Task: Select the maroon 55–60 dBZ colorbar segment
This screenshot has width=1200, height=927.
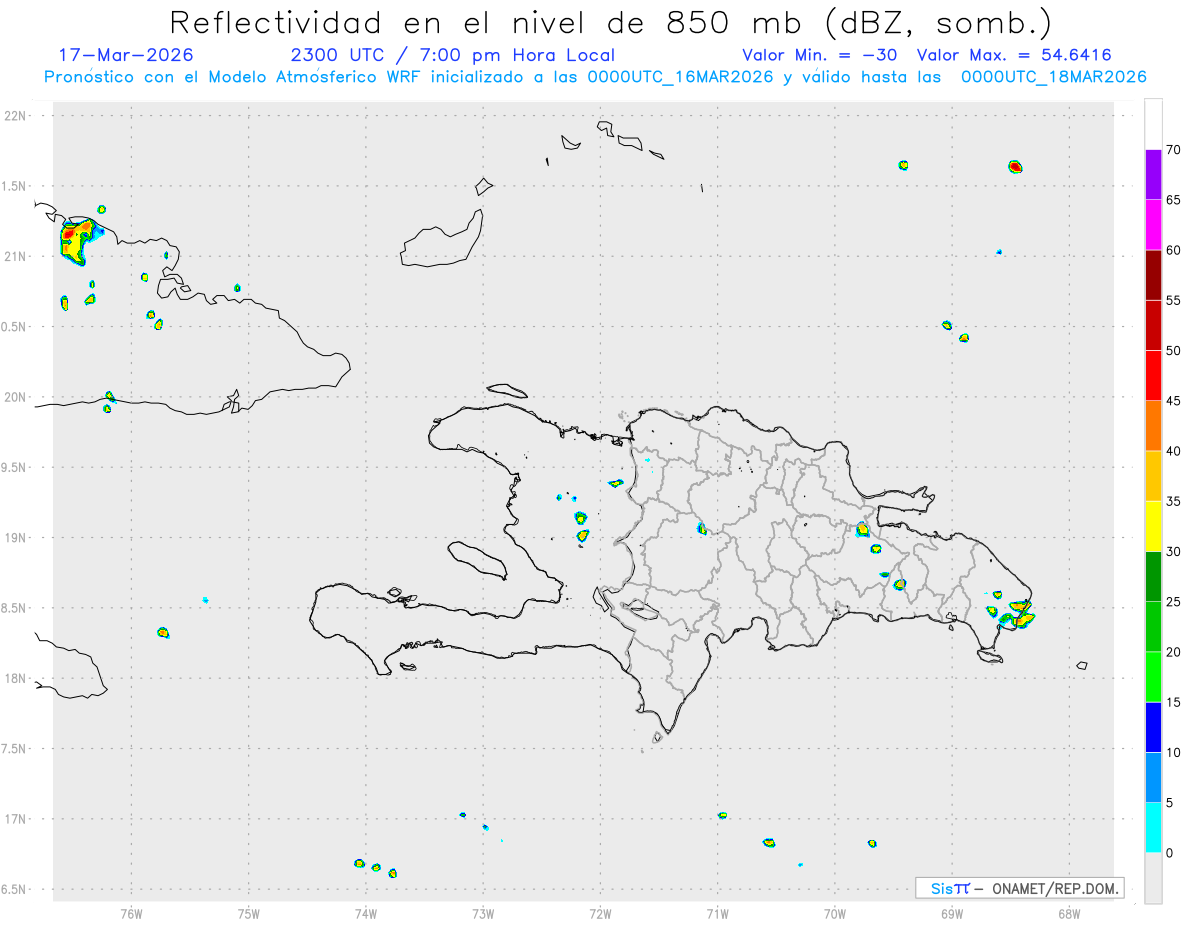Action: coord(1153,275)
